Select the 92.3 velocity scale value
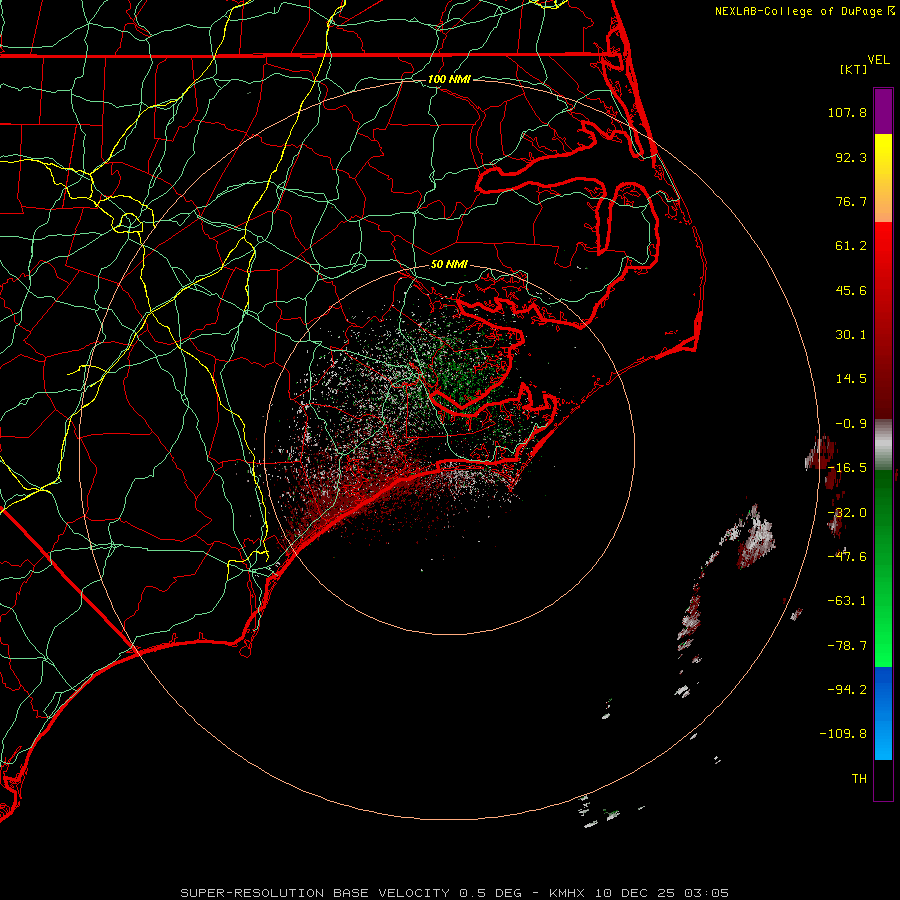The image size is (900, 900). coord(851,157)
